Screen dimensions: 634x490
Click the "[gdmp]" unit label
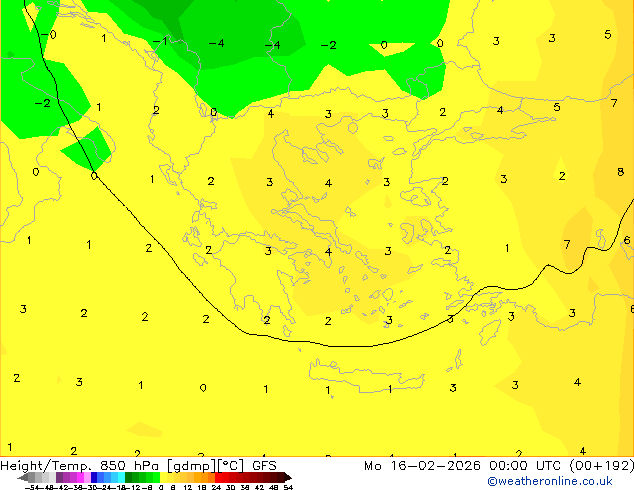coord(192,466)
